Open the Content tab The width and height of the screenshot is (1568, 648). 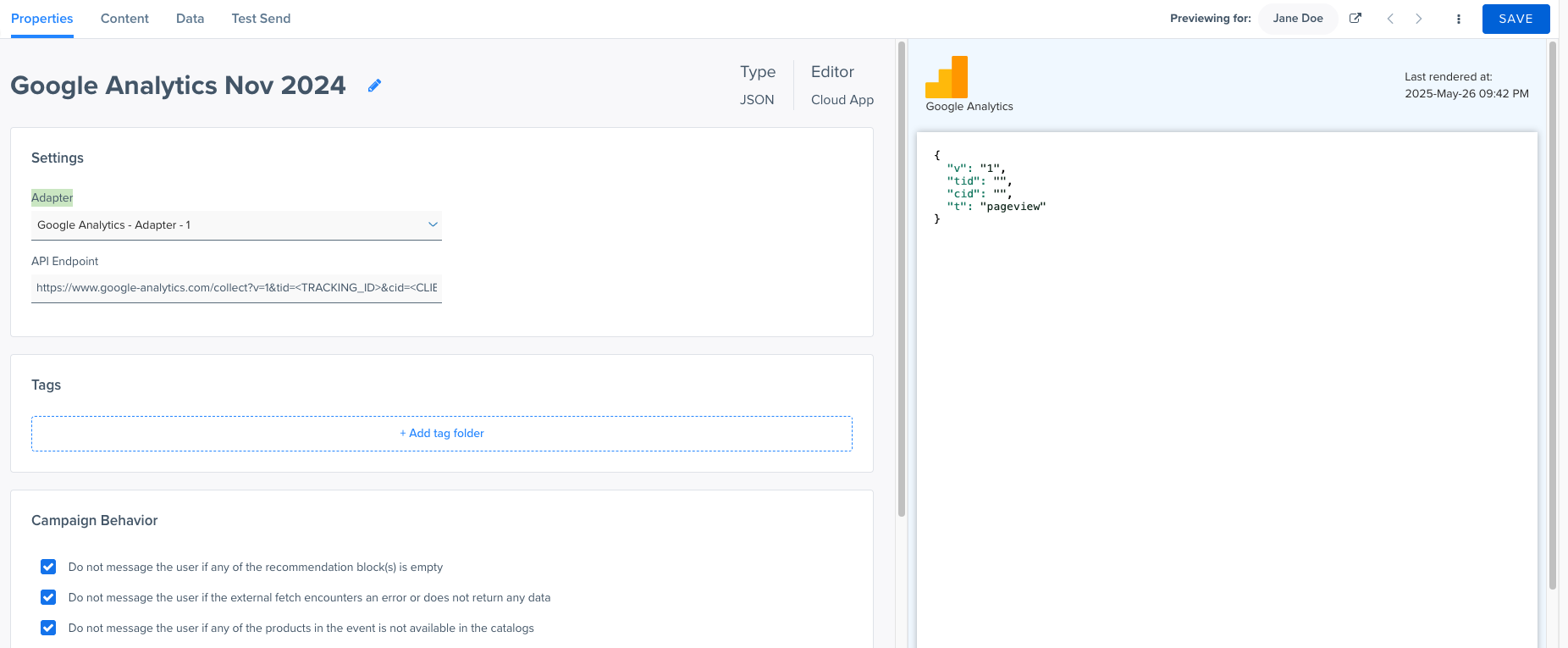[x=124, y=19]
